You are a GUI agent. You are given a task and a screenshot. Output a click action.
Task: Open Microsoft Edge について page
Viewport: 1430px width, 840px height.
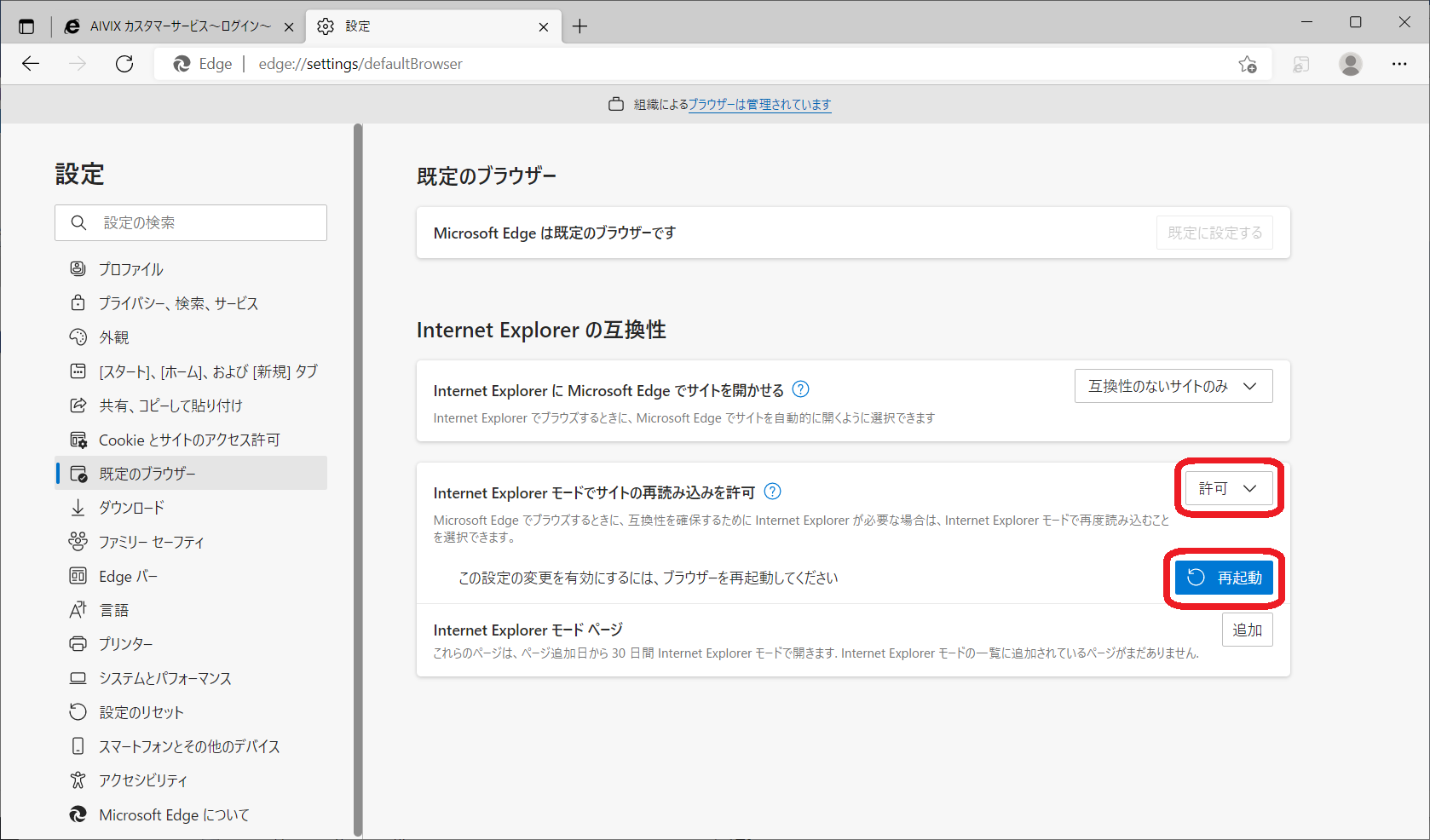pos(191,814)
